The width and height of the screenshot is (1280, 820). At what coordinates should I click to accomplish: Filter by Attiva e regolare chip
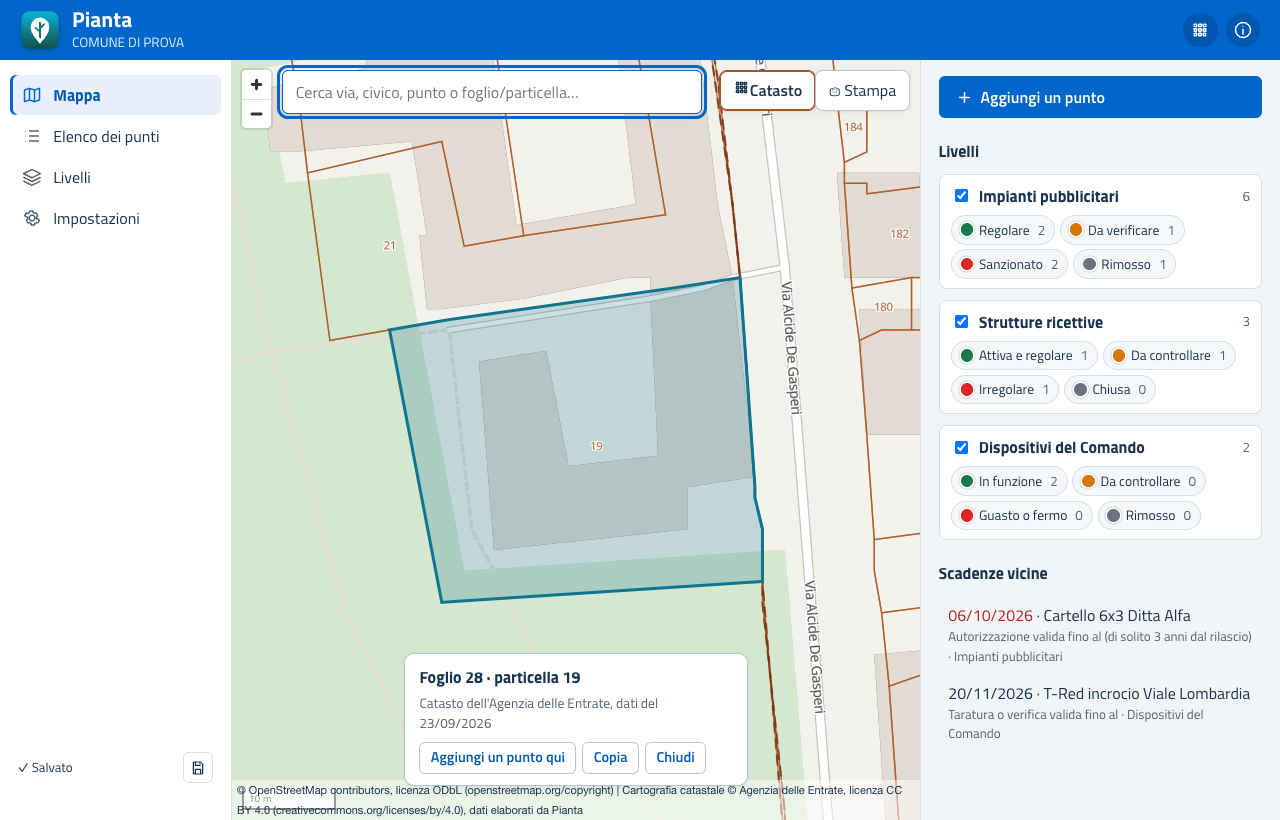click(1024, 355)
